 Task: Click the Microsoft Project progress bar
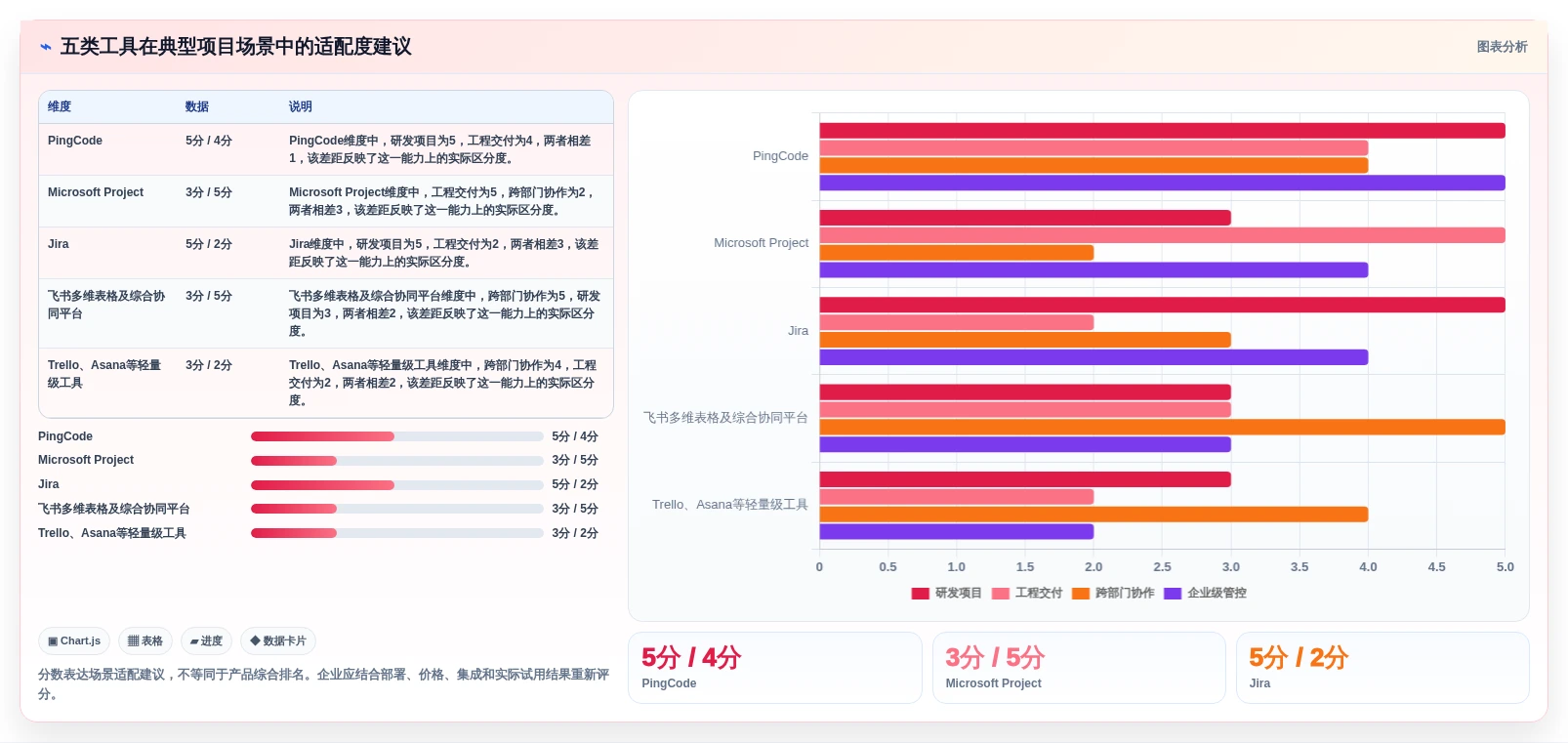pyautogui.click(x=397, y=461)
